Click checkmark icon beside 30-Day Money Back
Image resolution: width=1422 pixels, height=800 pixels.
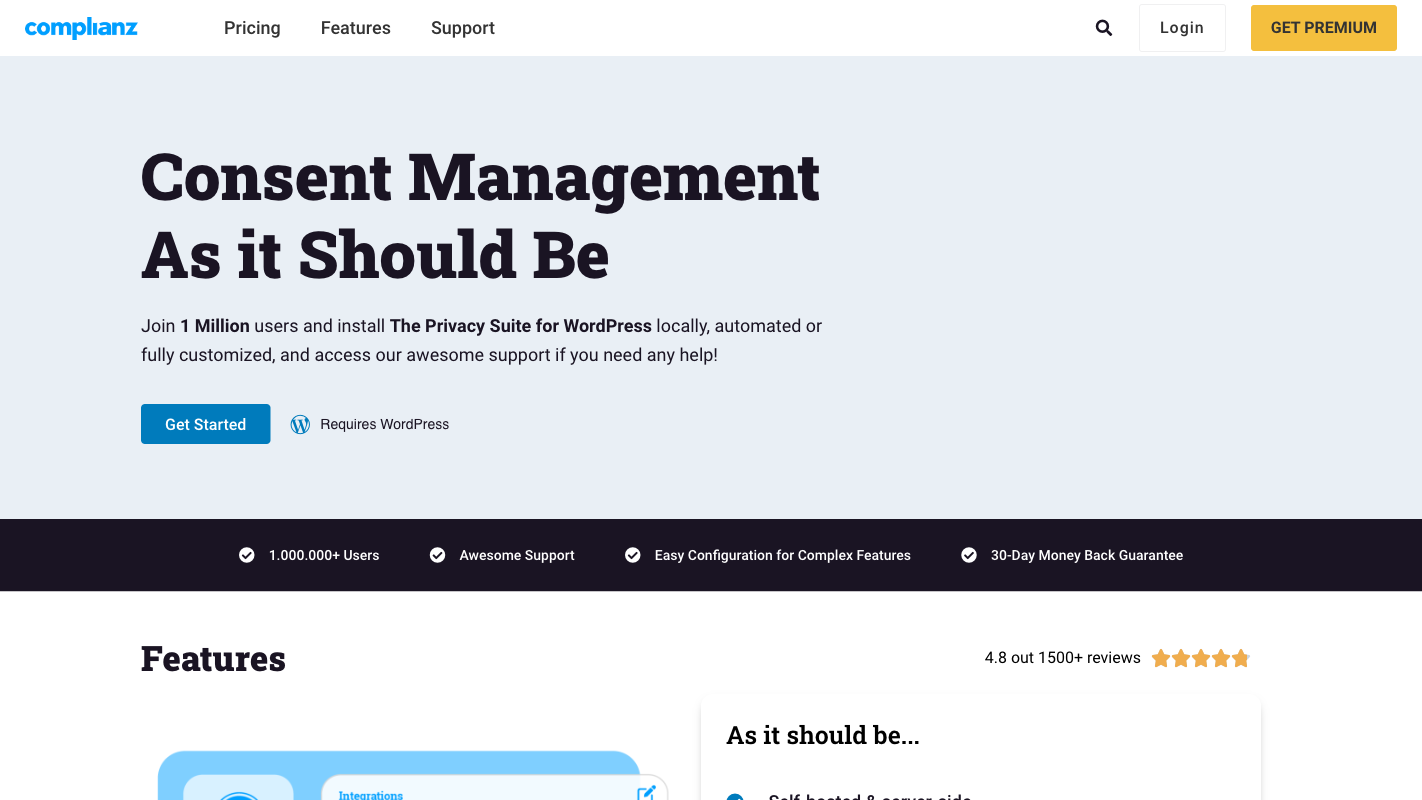[969, 555]
